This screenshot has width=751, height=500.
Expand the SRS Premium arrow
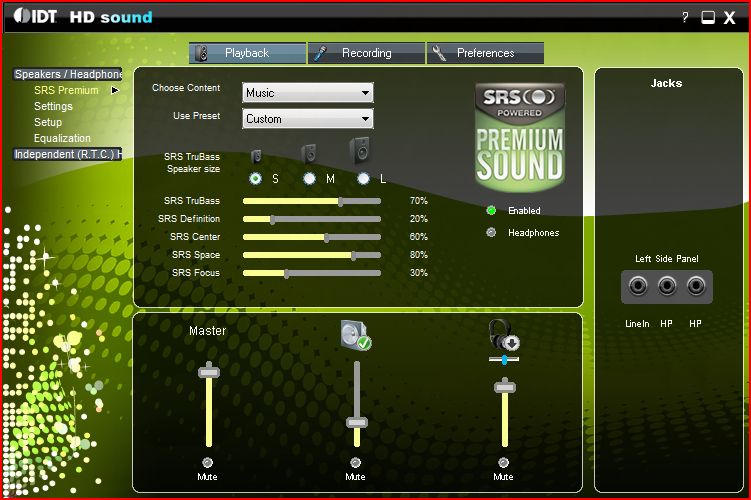[114, 90]
